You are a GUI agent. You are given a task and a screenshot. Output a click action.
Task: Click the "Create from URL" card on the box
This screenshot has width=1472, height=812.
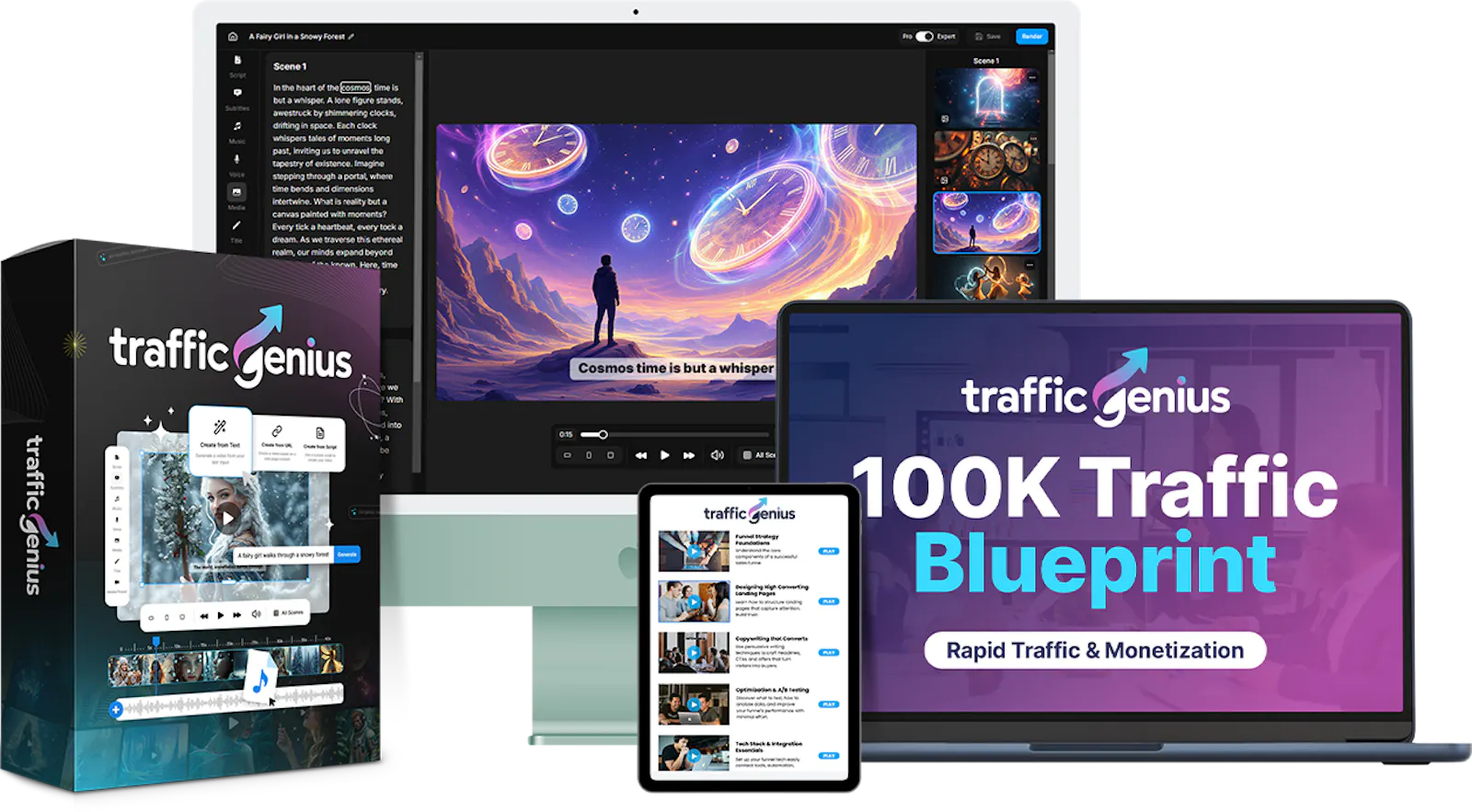pos(276,442)
